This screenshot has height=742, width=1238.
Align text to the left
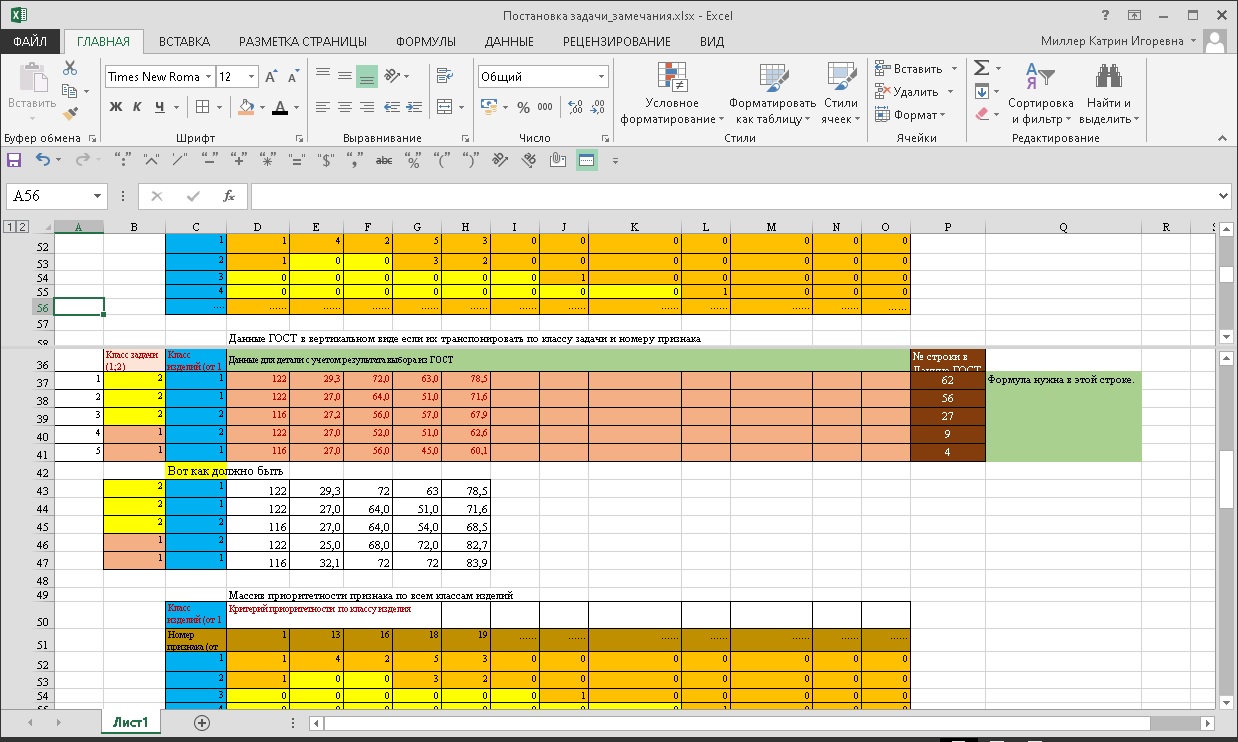pyautogui.click(x=323, y=107)
